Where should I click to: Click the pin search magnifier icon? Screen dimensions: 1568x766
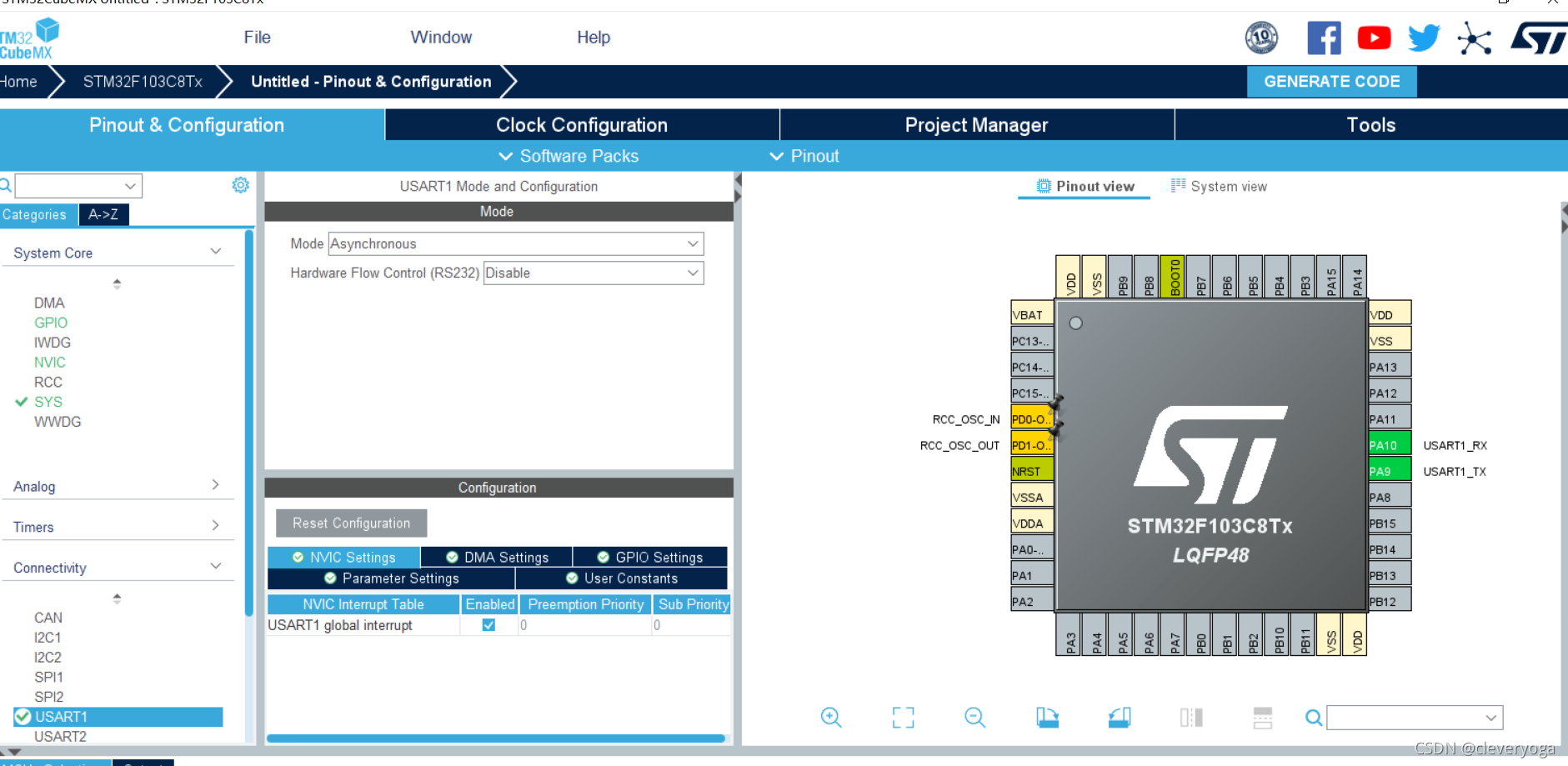[1313, 718]
